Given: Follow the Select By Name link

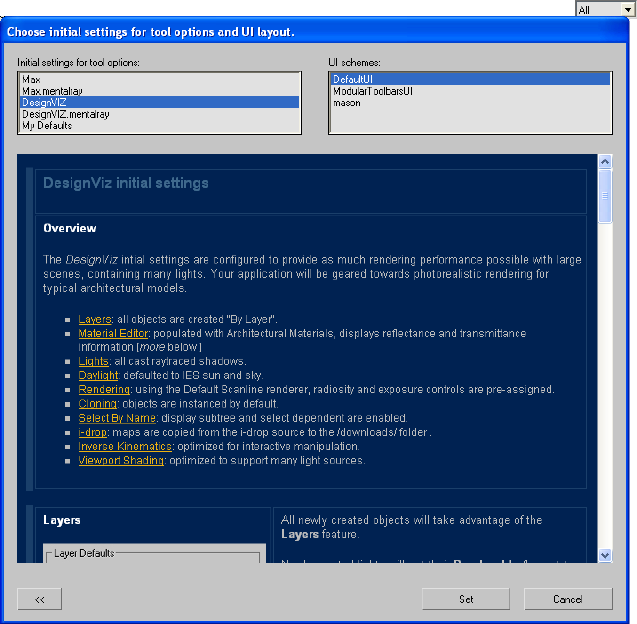Looking at the screenshot, I should click(117, 418).
